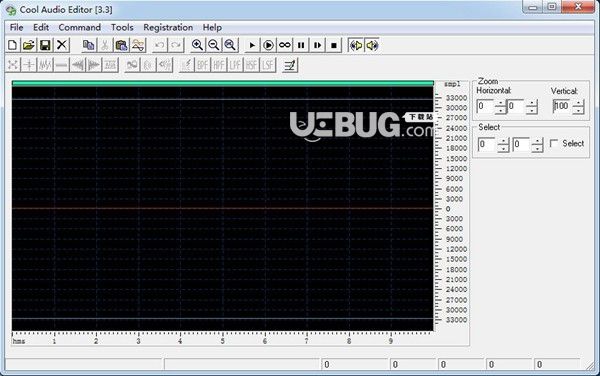
Task: Click the Vertical zoom field showing 100
Action: click(562, 106)
